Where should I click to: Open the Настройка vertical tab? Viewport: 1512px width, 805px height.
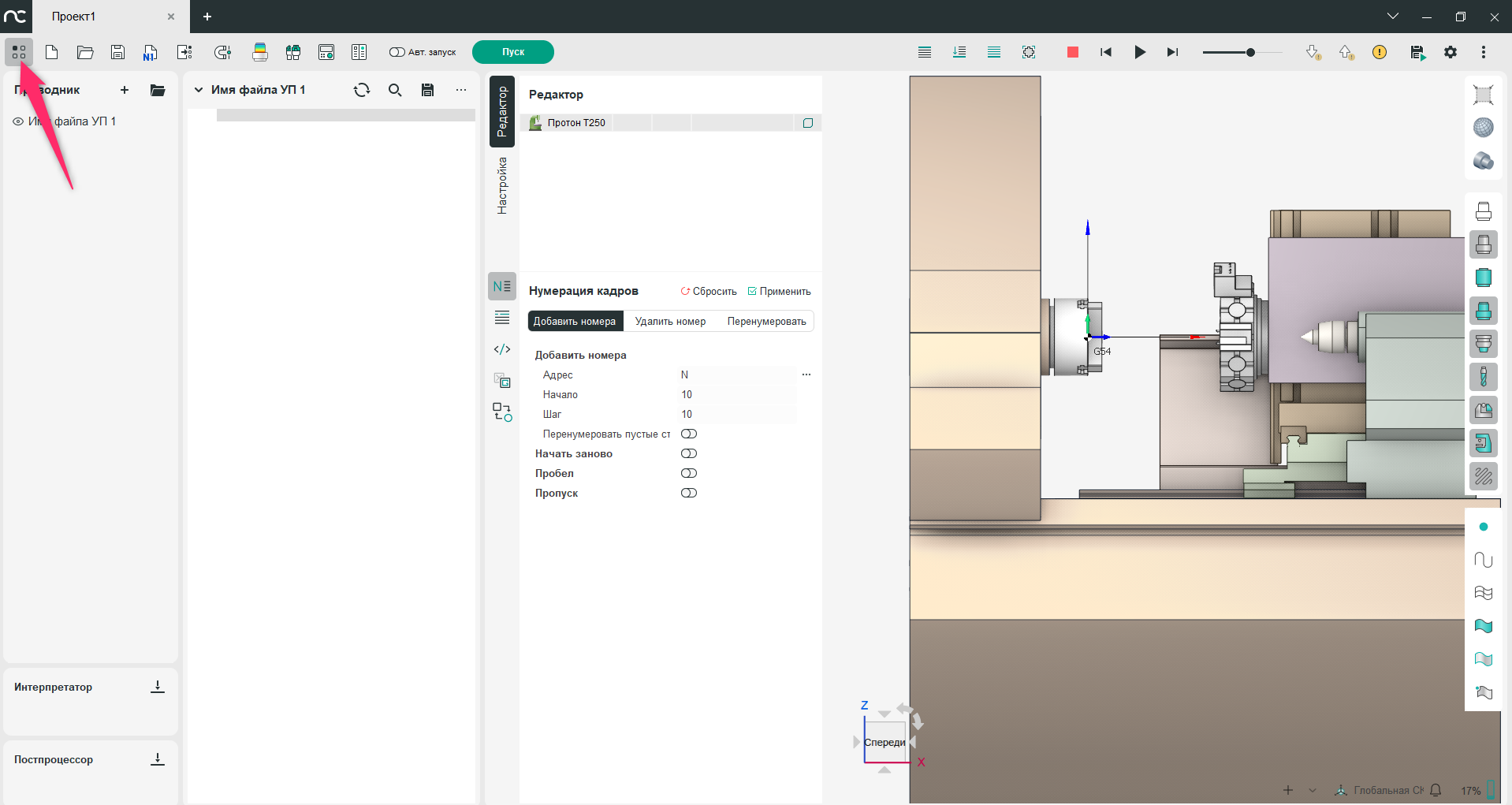click(x=502, y=186)
